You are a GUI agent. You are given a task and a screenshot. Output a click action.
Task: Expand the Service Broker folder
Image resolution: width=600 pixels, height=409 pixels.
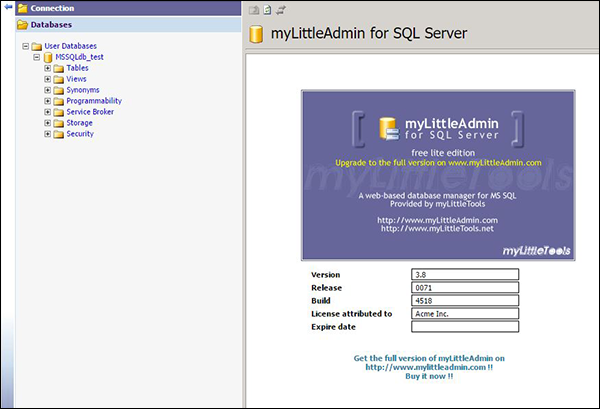pos(47,112)
